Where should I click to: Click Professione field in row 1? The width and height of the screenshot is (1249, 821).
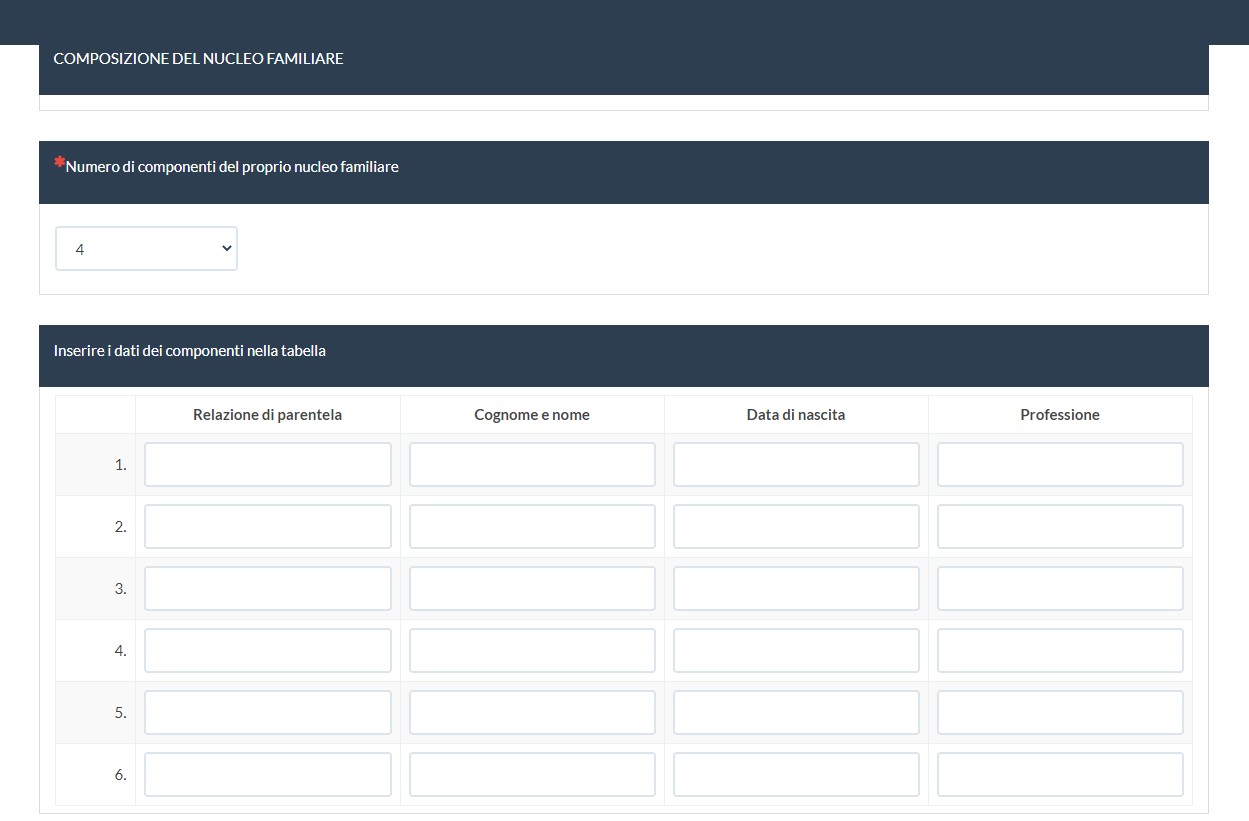point(1060,465)
